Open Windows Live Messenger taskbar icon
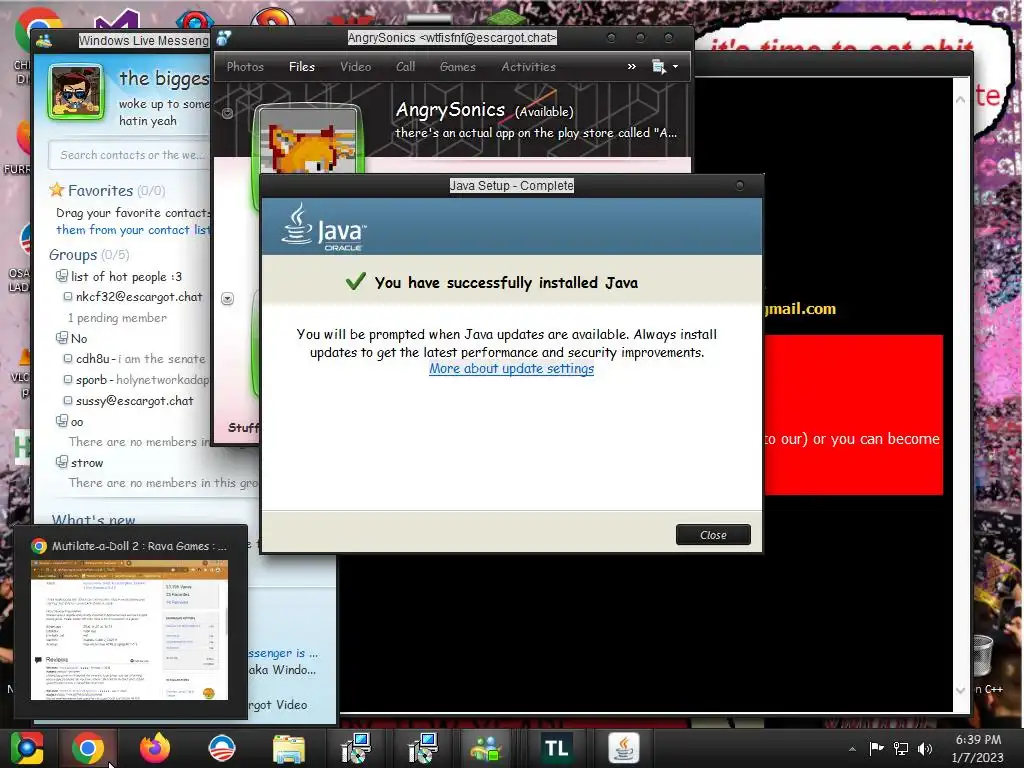This screenshot has height=768, width=1024. 486,748
